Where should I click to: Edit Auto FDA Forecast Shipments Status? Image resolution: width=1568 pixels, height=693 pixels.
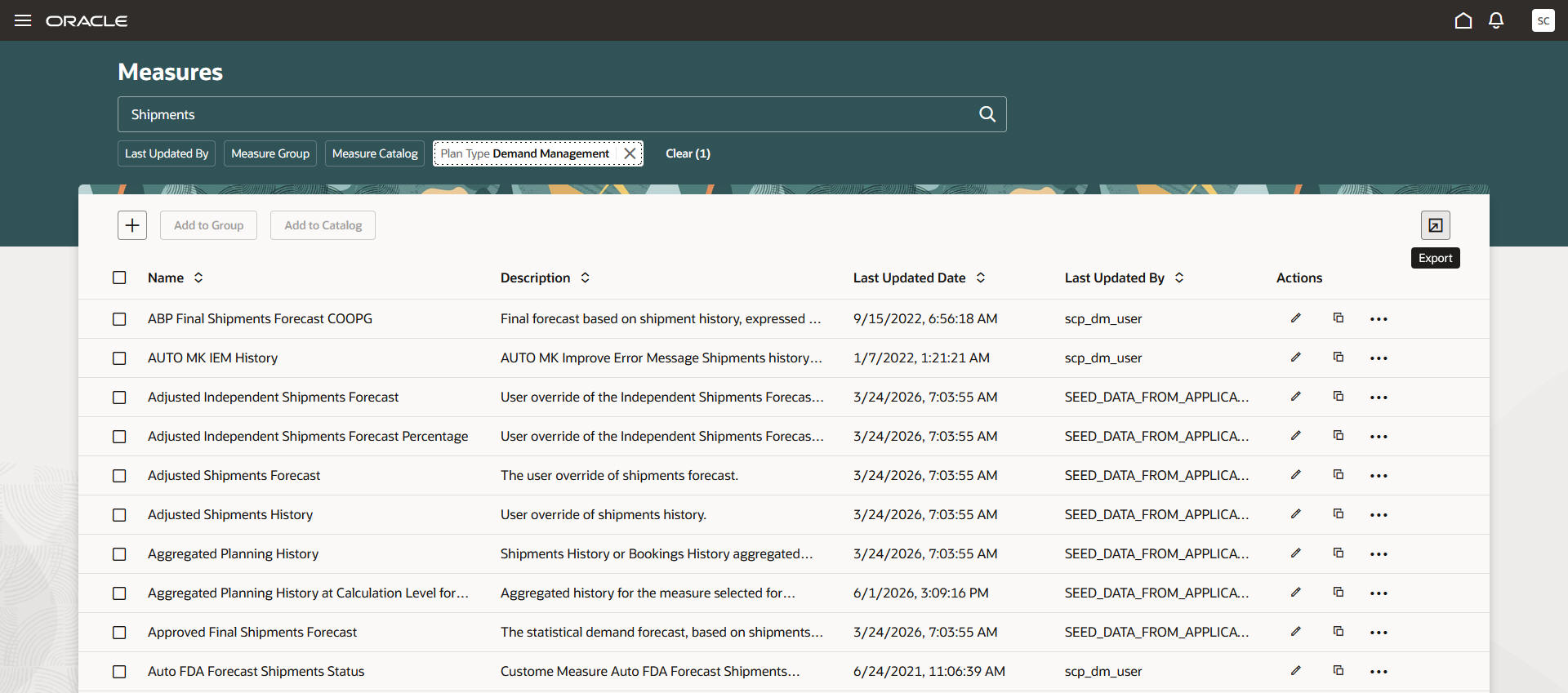[x=1295, y=671]
